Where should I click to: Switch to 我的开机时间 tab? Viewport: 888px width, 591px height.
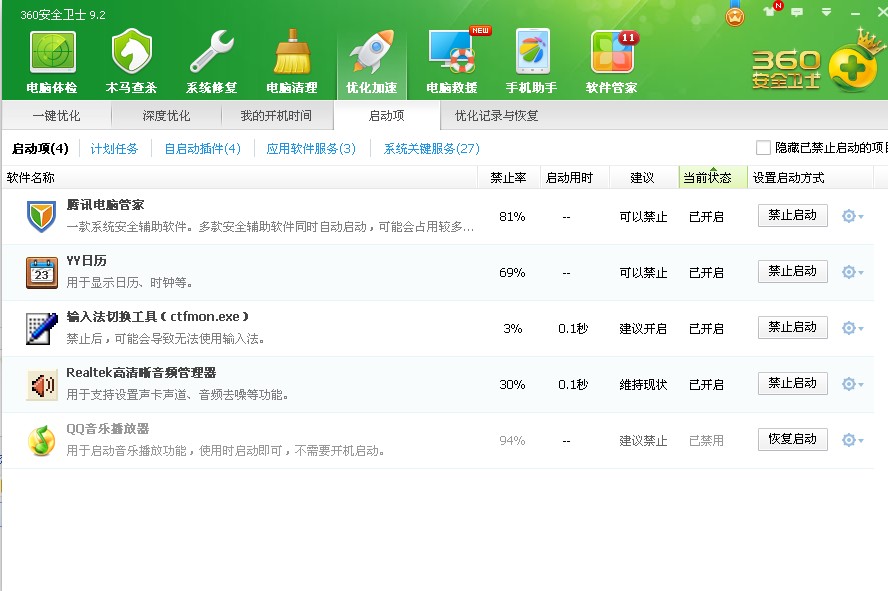tap(276, 115)
